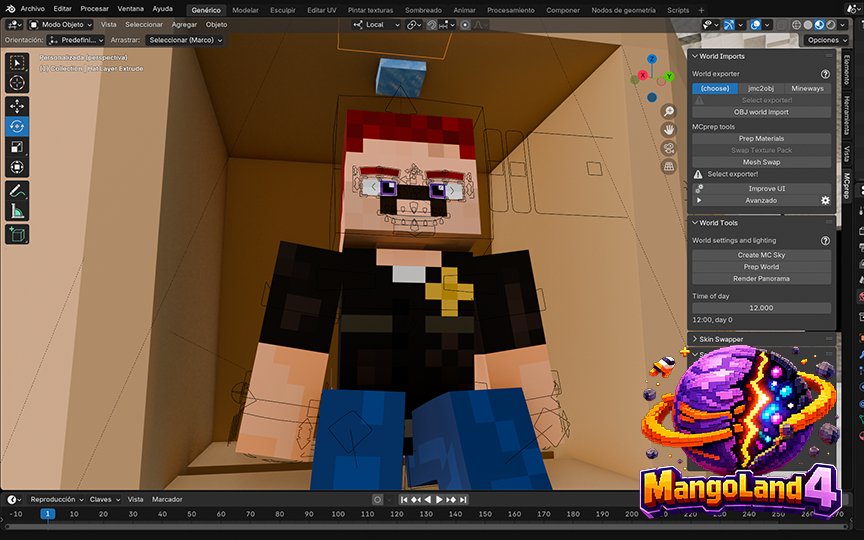Play the animation forward

pyautogui.click(x=439, y=500)
